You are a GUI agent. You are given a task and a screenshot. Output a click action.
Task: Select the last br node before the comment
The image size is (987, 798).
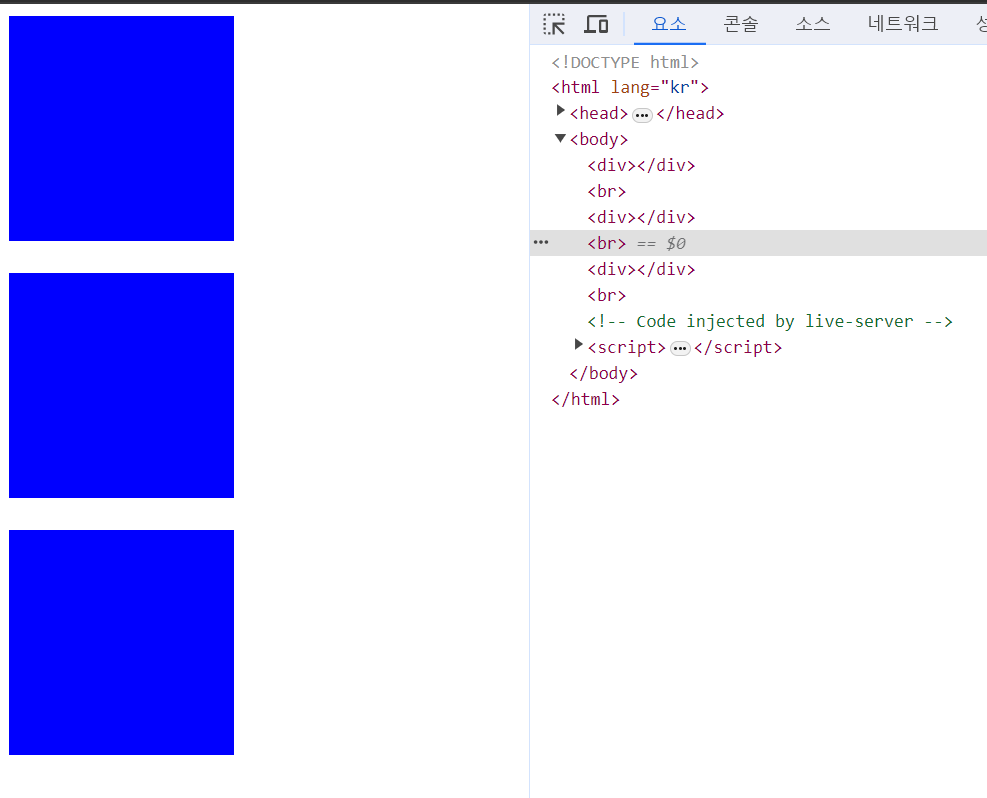point(607,295)
